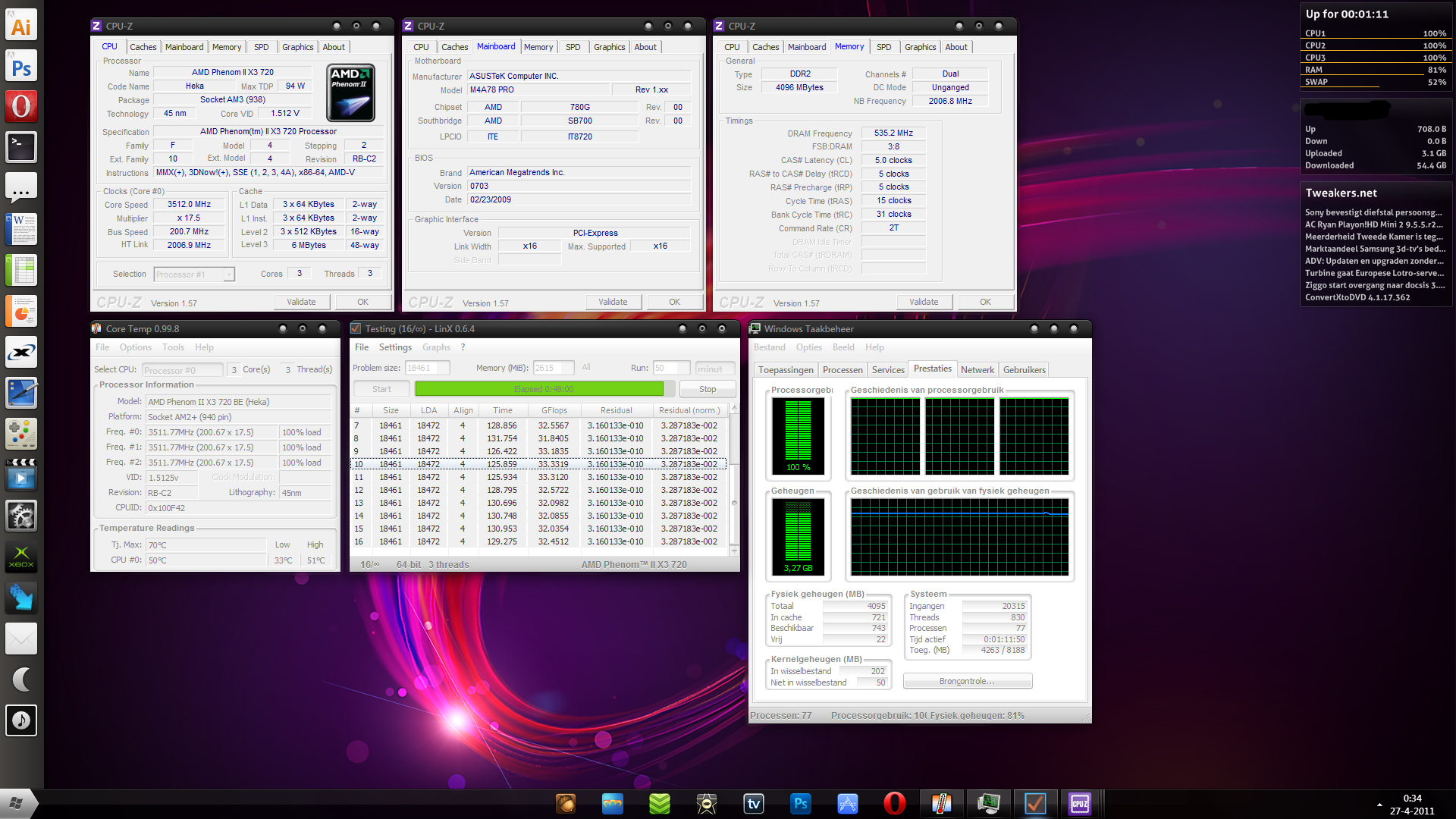Image resolution: width=1456 pixels, height=819 pixels.
Task: Click the Broncontrole button in Taakbeheer
Action: 967,681
